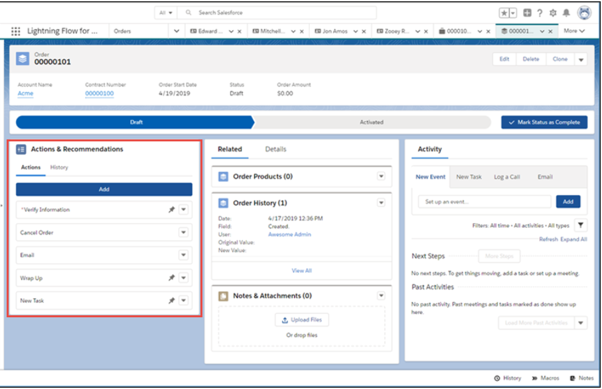This screenshot has height=389, width=602.
Task: Open the Notes & Attachments dropdown
Action: coord(381,295)
